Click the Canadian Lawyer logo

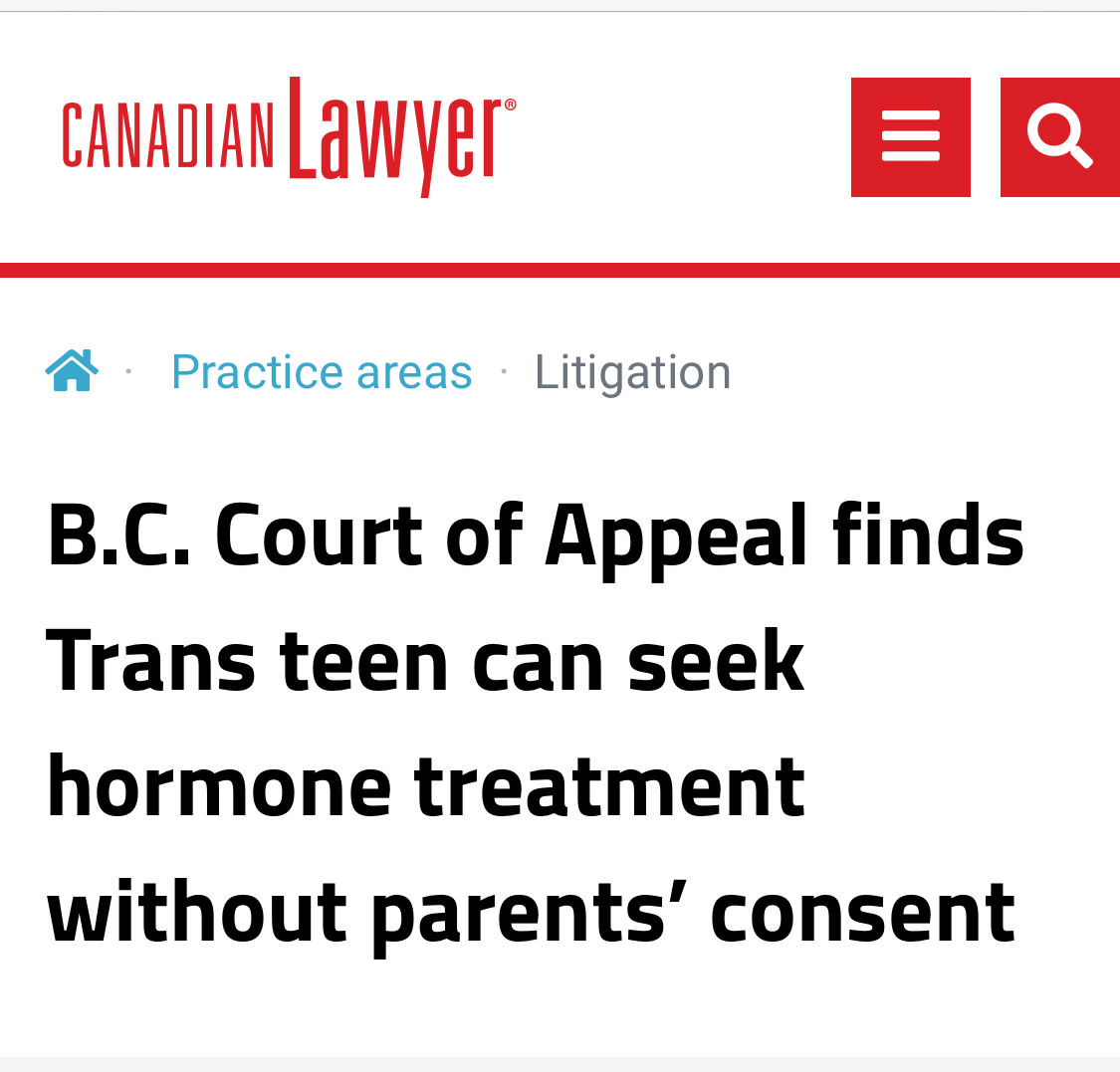(289, 136)
